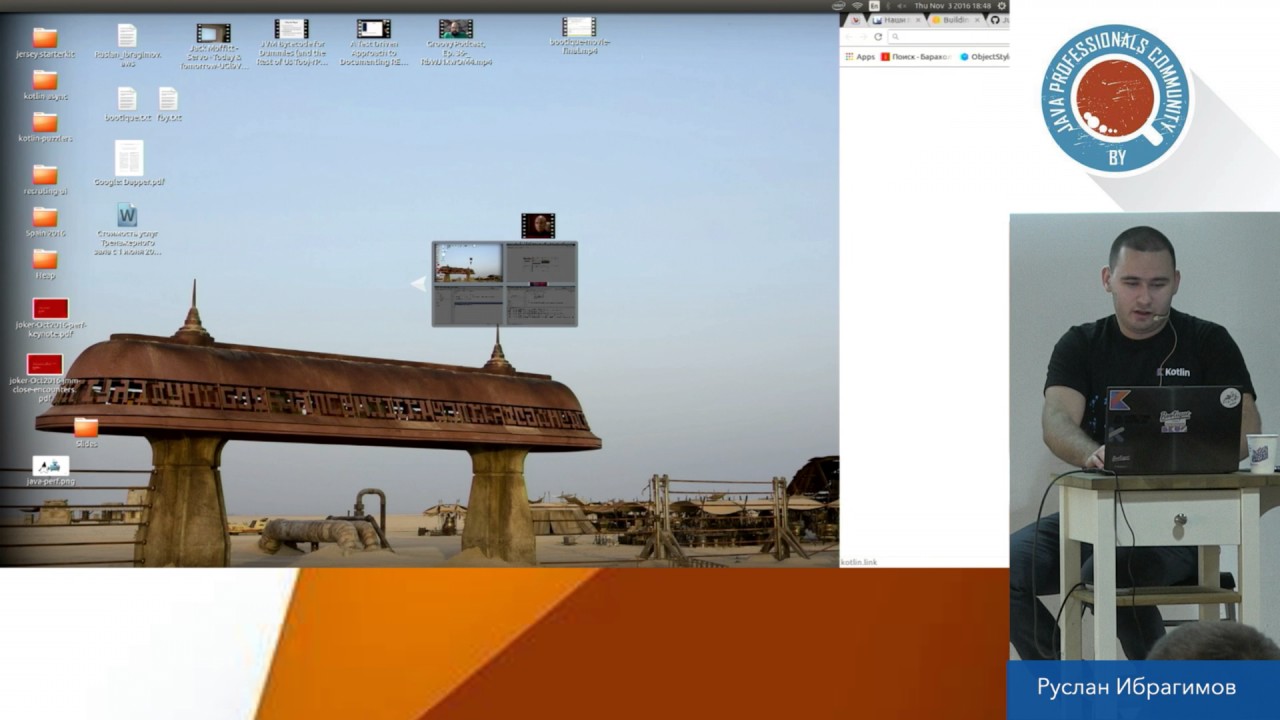
Task: Switch to the 'Buildin' browser tab
Action: tap(955, 20)
